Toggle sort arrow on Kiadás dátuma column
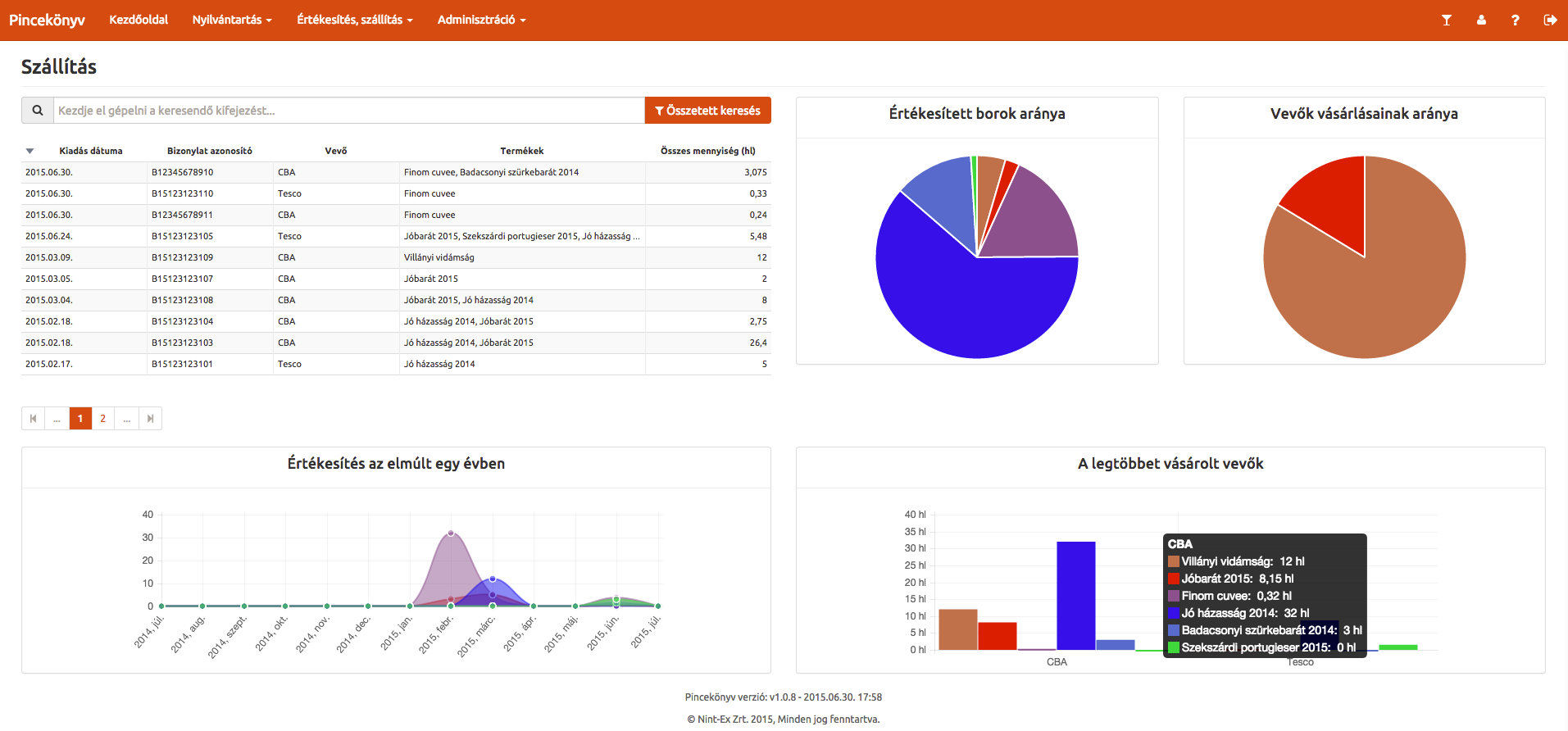The width and height of the screenshot is (1568, 731). click(30, 151)
